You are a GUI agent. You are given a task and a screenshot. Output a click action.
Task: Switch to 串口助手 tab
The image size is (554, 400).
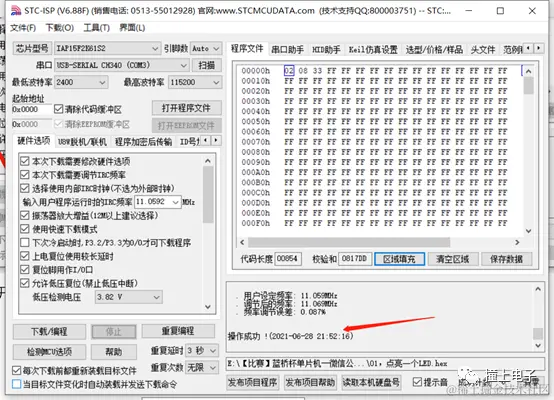pos(287,50)
